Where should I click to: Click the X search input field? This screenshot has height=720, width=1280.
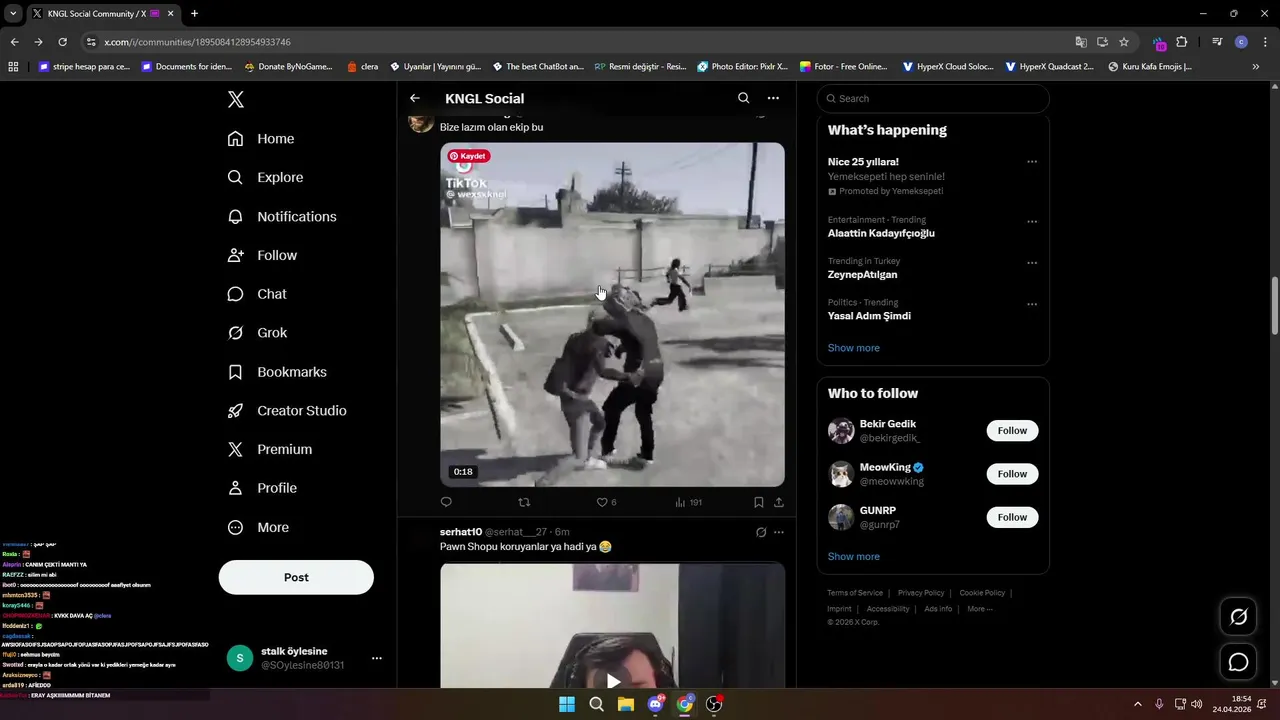point(933,98)
